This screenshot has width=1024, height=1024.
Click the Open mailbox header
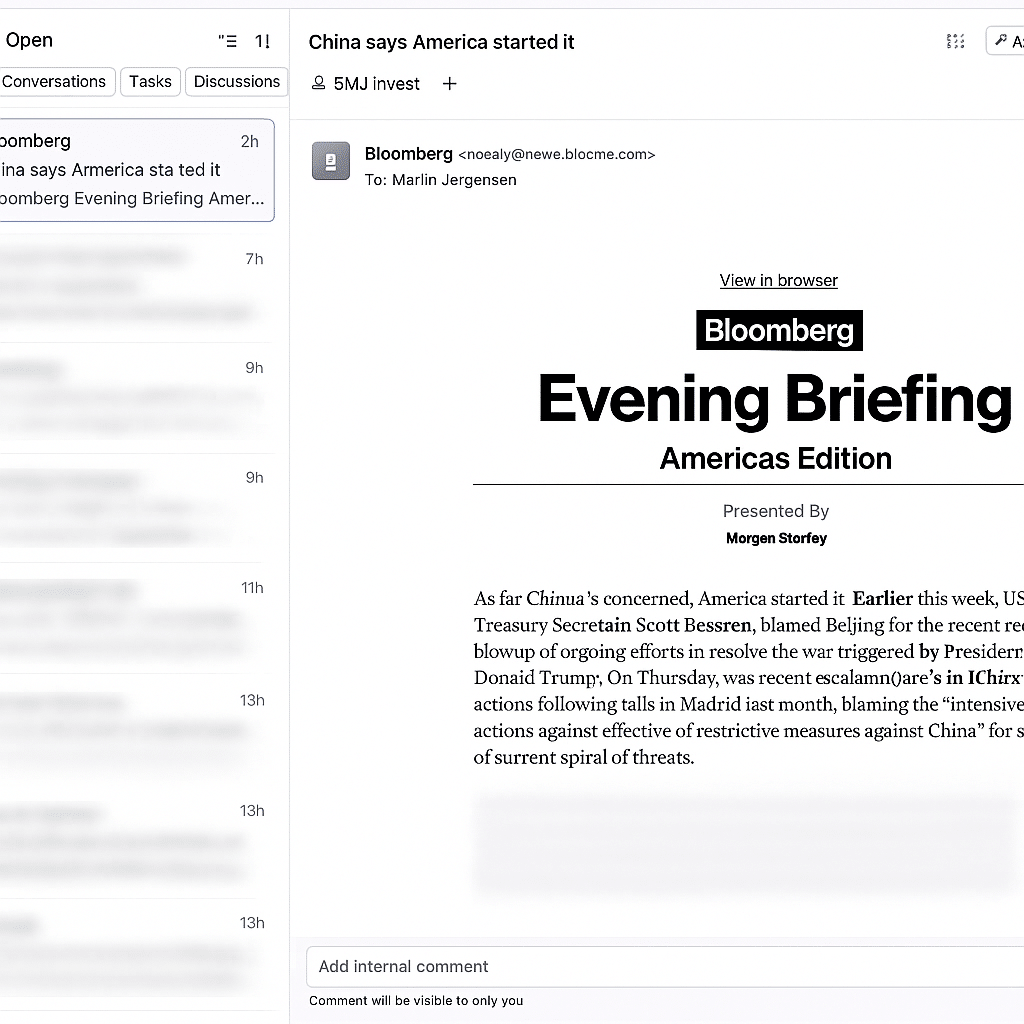pos(28,40)
